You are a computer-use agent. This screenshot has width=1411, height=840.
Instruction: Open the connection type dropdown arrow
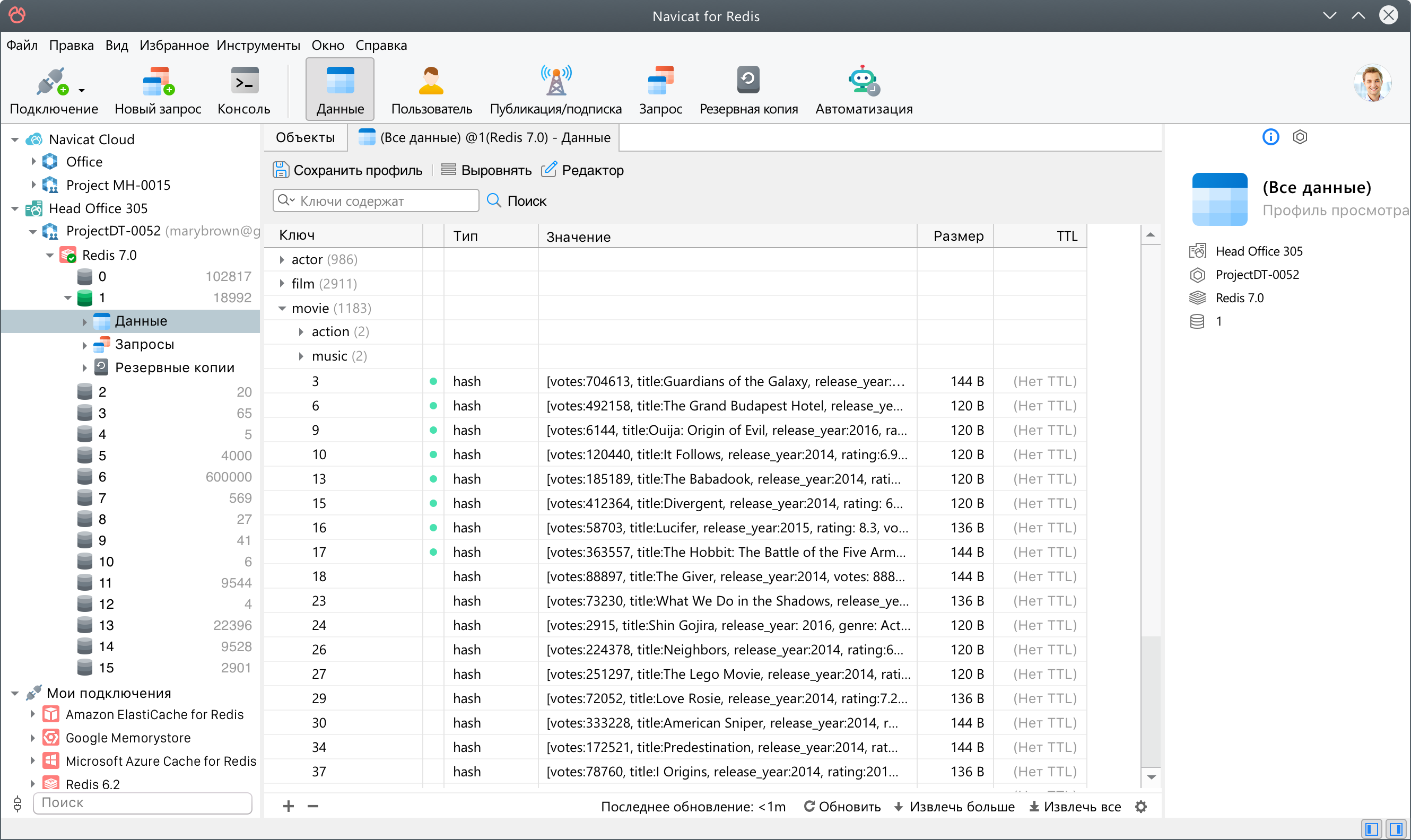click(82, 91)
